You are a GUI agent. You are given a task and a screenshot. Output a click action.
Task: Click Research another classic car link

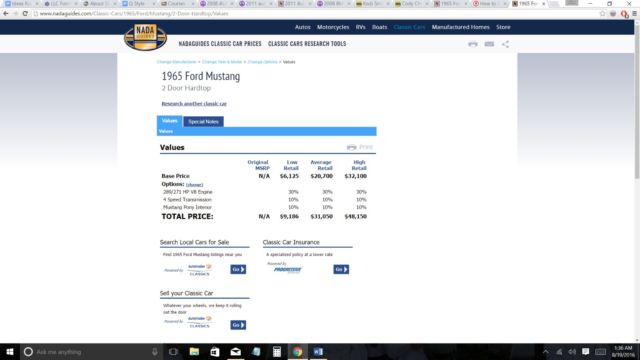point(194,104)
